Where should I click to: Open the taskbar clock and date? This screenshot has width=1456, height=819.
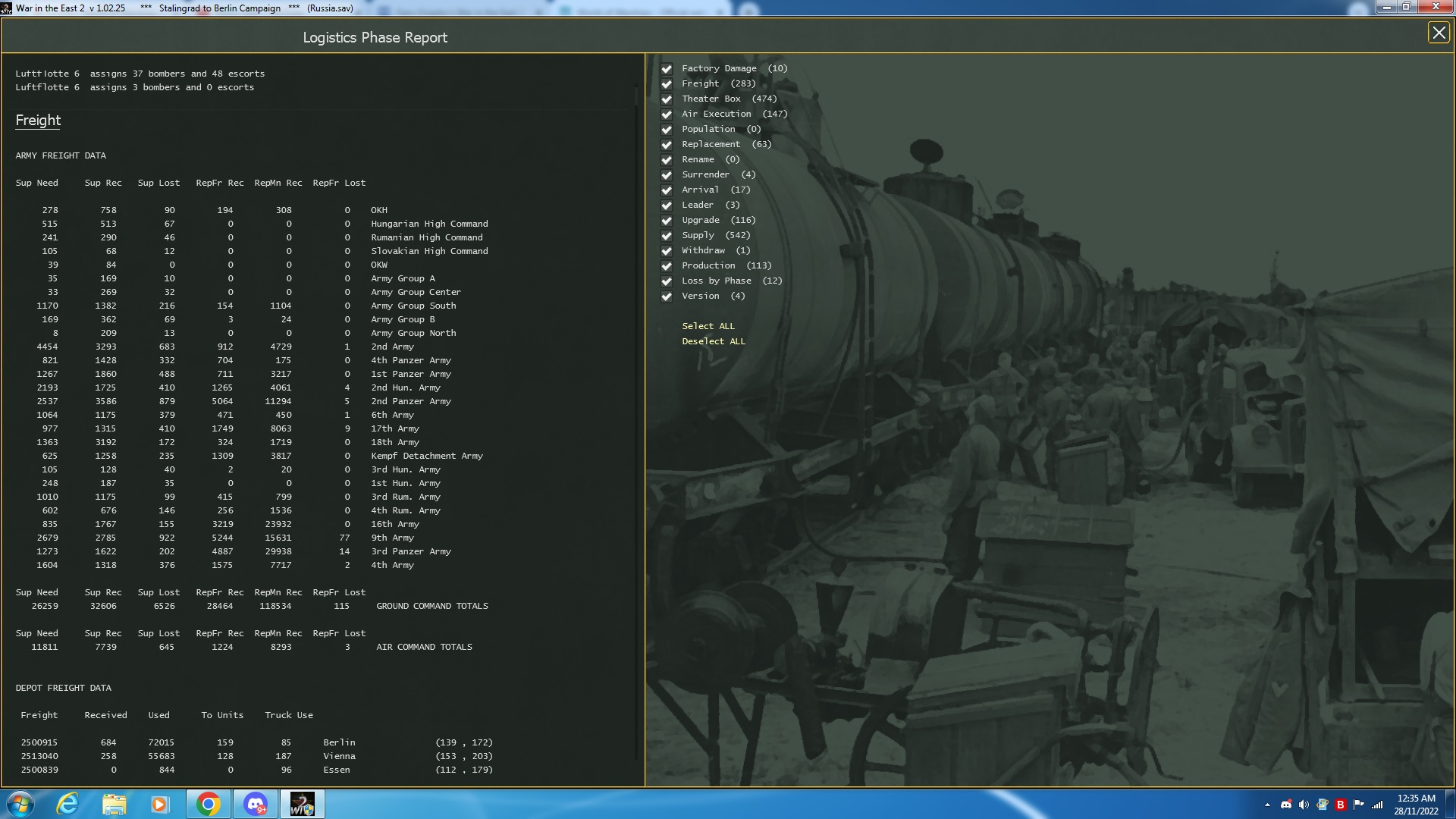pyautogui.click(x=1416, y=804)
